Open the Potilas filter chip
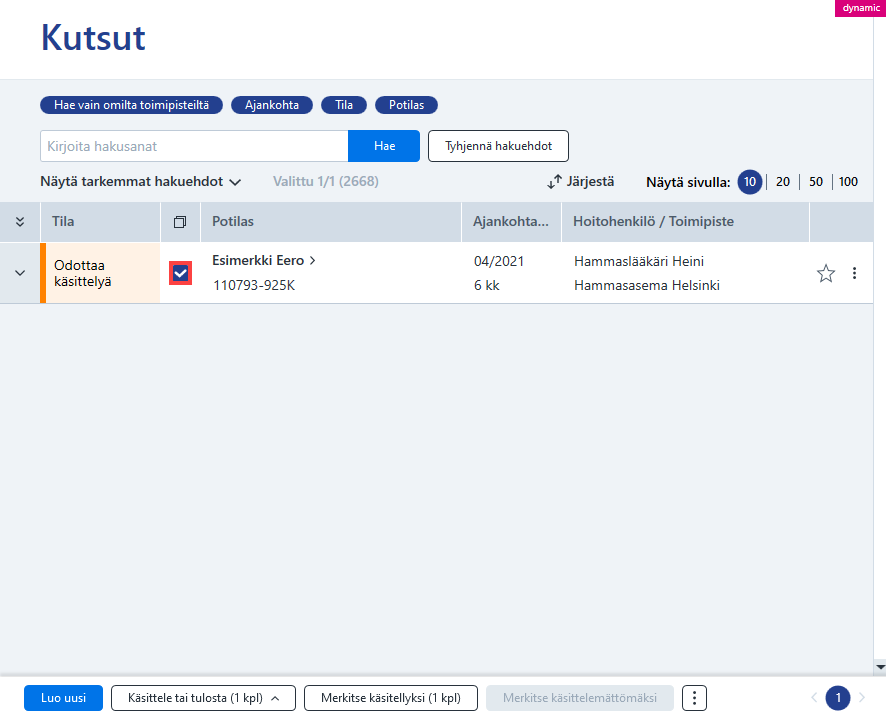This screenshot has width=886, height=718. (x=406, y=105)
